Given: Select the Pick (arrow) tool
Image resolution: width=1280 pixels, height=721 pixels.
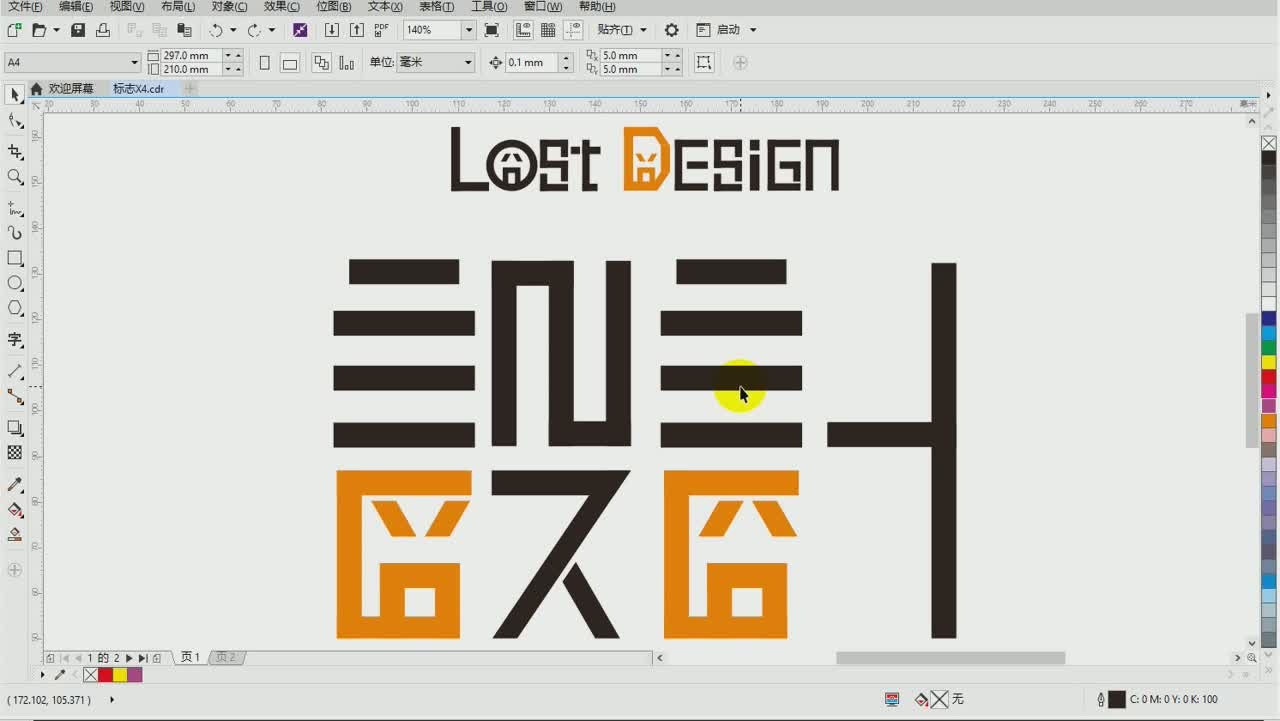Looking at the screenshot, I should coord(15,95).
